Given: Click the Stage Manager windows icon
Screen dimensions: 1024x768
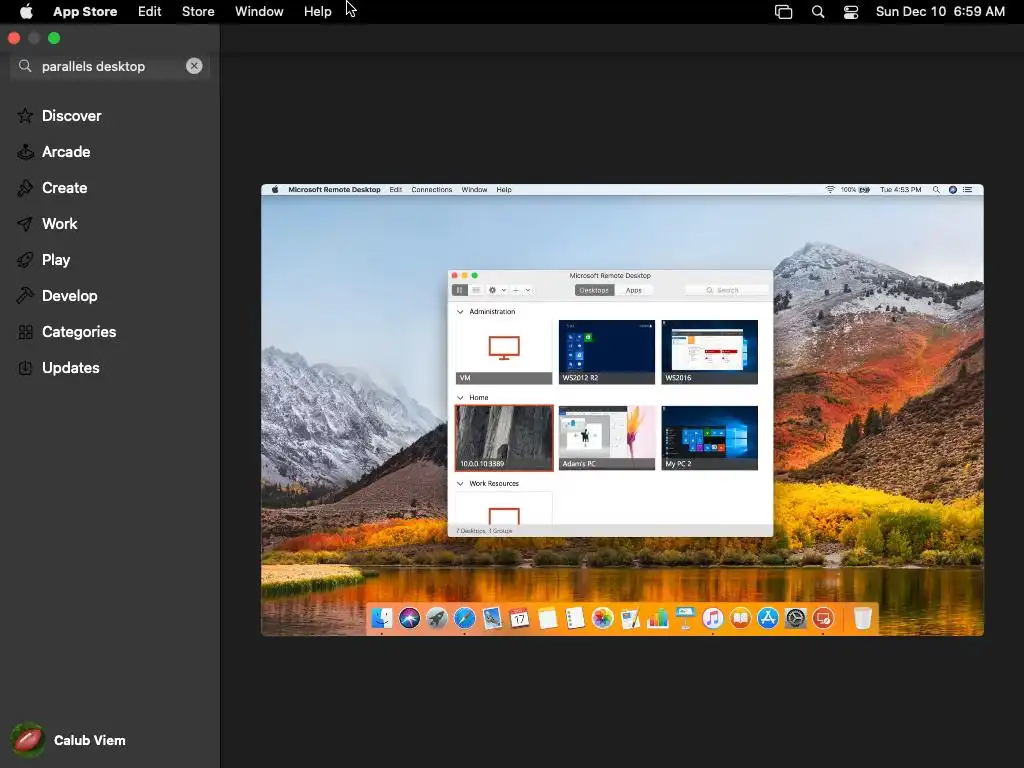Looking at the screenshot, I should [x=783, y=11].
